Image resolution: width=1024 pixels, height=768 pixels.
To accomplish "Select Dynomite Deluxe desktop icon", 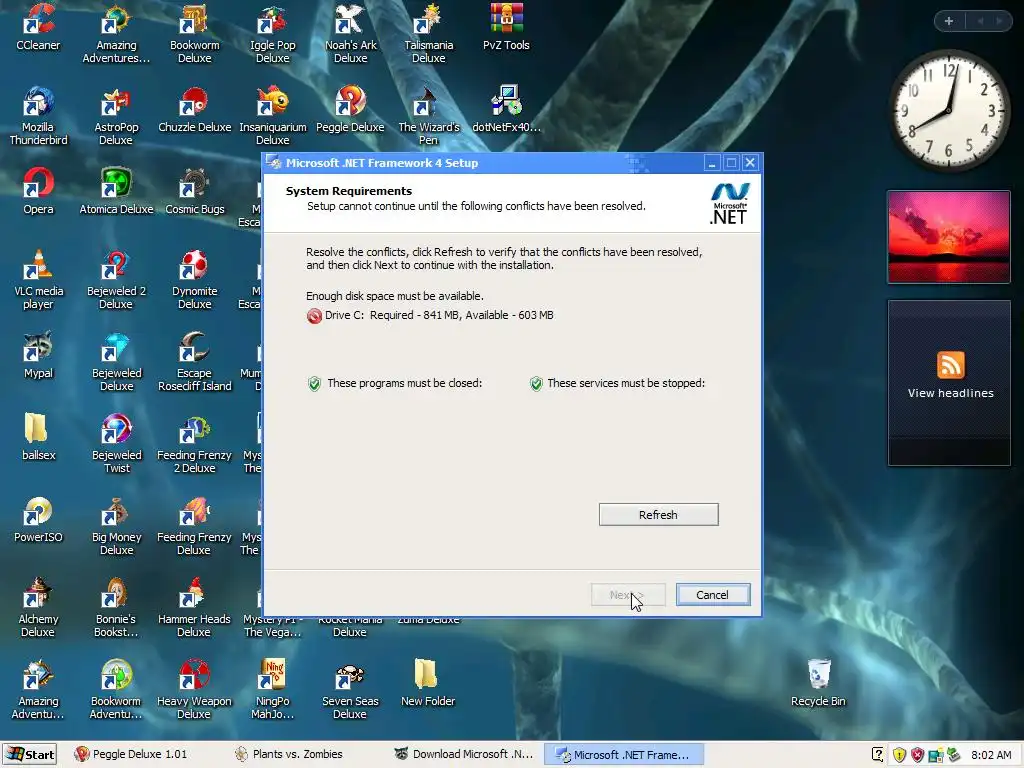I will [x=195, y=280].
